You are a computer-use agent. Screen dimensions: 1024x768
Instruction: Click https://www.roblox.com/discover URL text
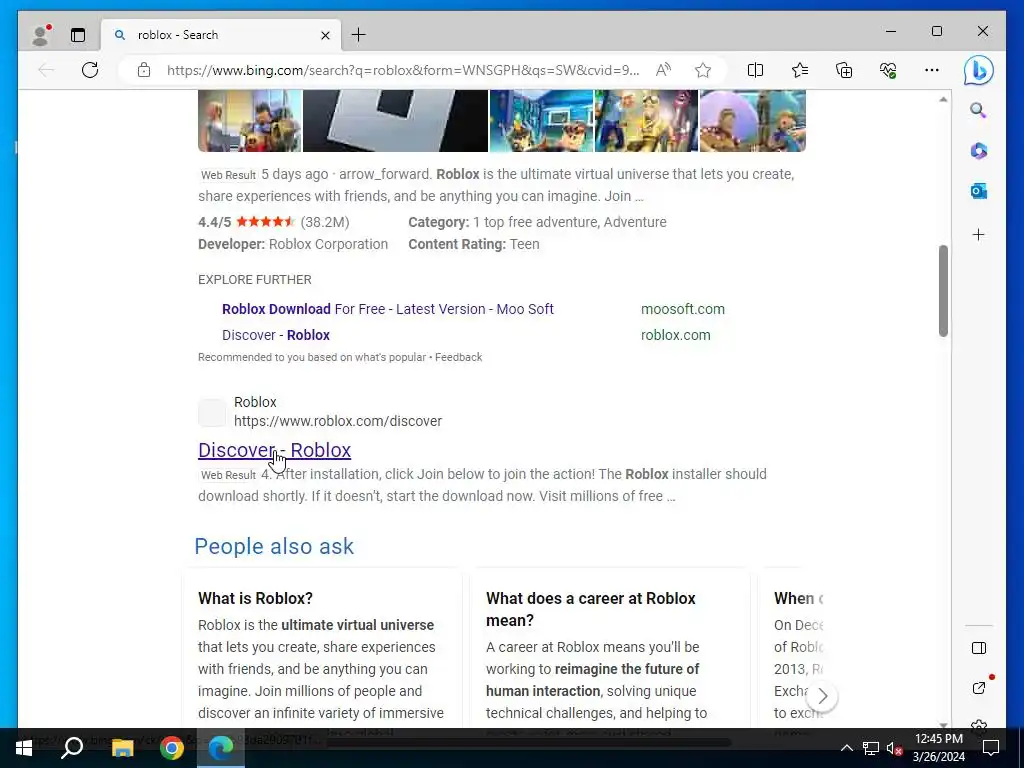[338, 421]
